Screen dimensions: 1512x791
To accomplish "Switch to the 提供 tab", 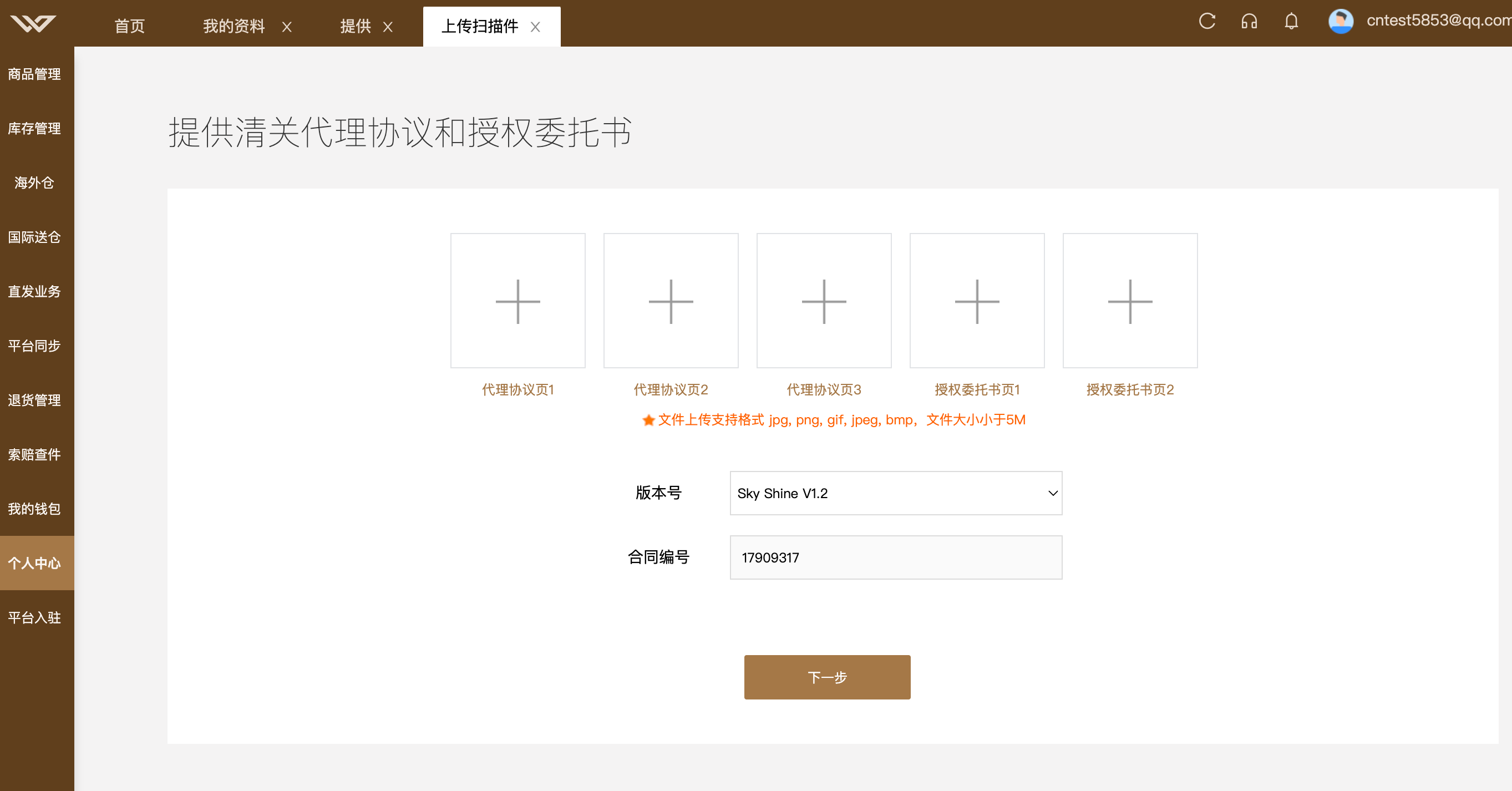I will click(355, 27).
